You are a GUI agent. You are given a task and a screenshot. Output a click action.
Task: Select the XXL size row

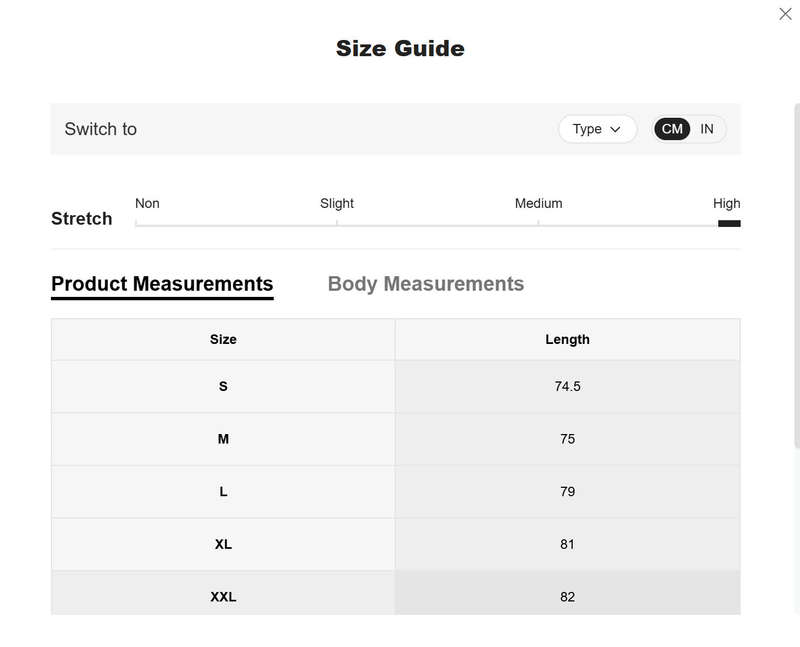click(x=396, y=593)
